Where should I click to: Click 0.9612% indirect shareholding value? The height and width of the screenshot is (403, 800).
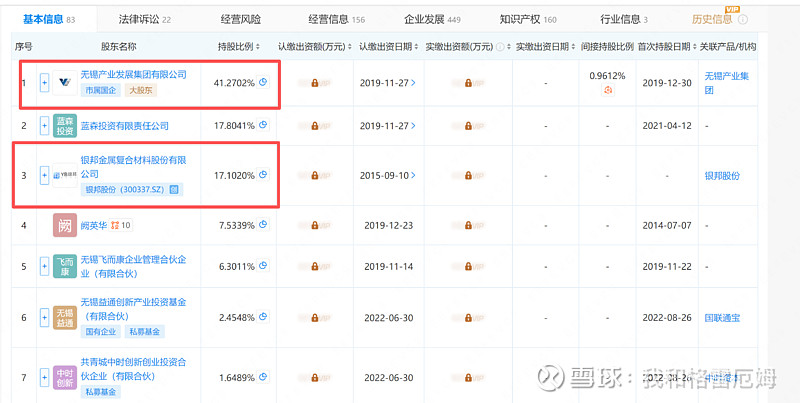[x=607, y=76]
